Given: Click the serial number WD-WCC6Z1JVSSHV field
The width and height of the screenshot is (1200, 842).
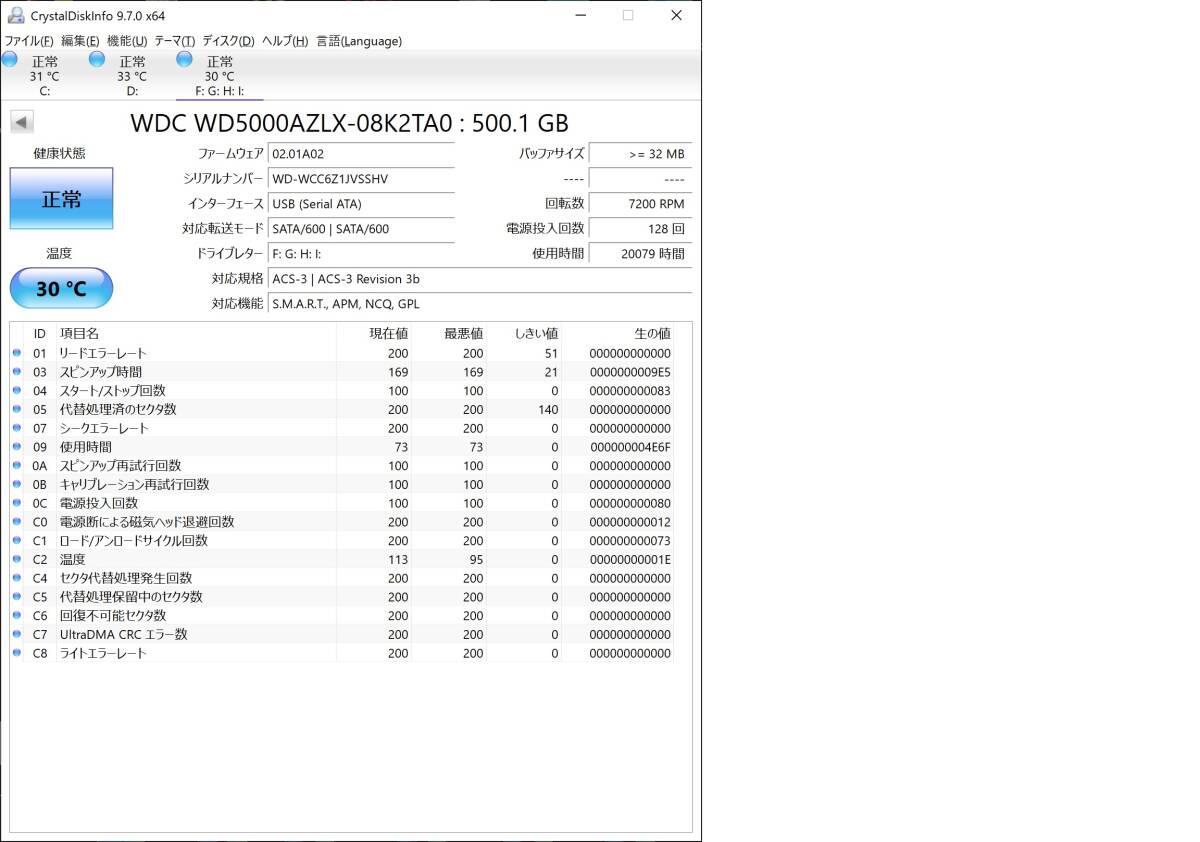Looking at the screenshot, I should click(361, 179).
